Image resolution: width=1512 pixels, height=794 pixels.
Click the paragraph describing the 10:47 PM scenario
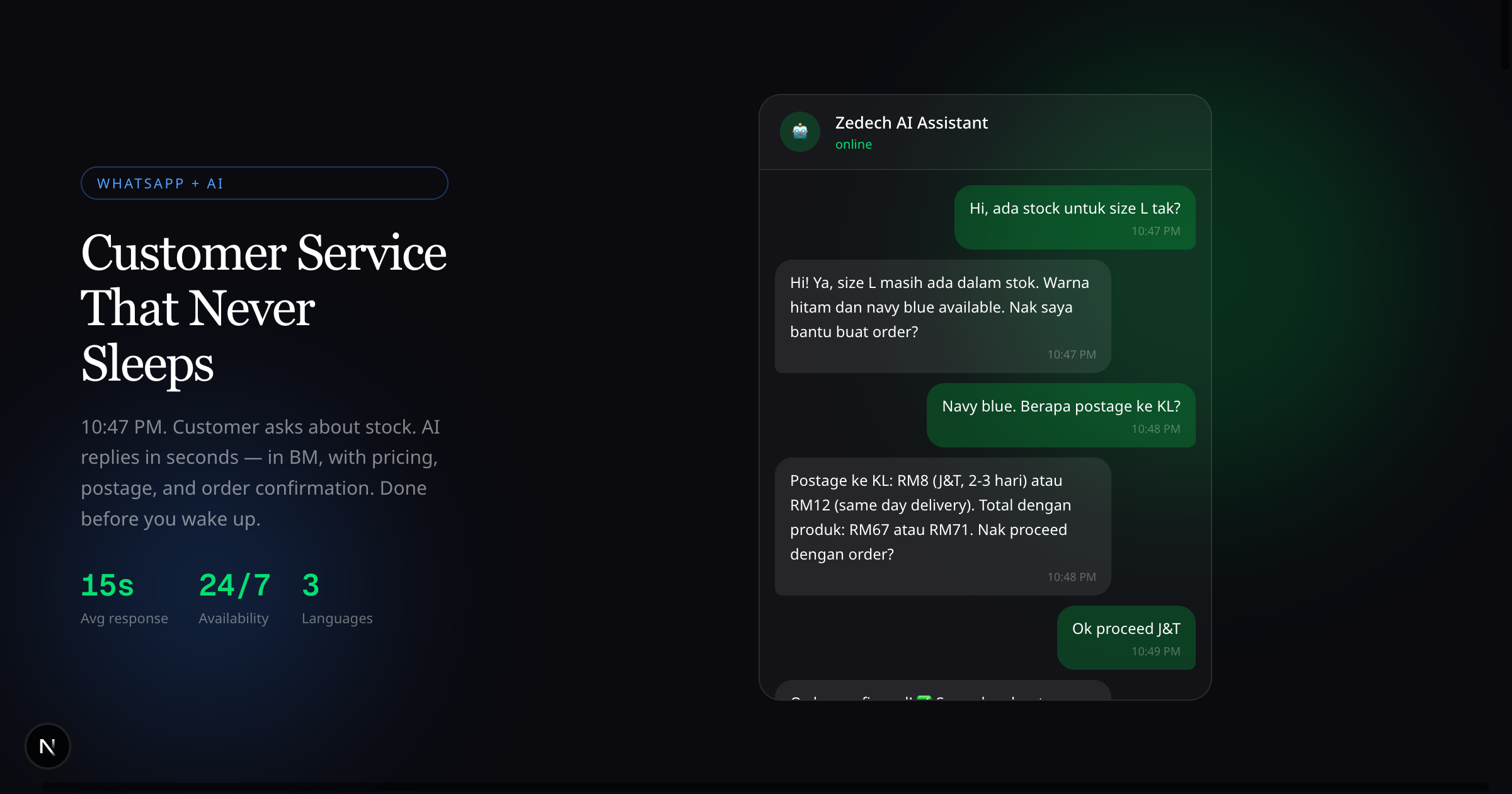click(x=260, y=472)
